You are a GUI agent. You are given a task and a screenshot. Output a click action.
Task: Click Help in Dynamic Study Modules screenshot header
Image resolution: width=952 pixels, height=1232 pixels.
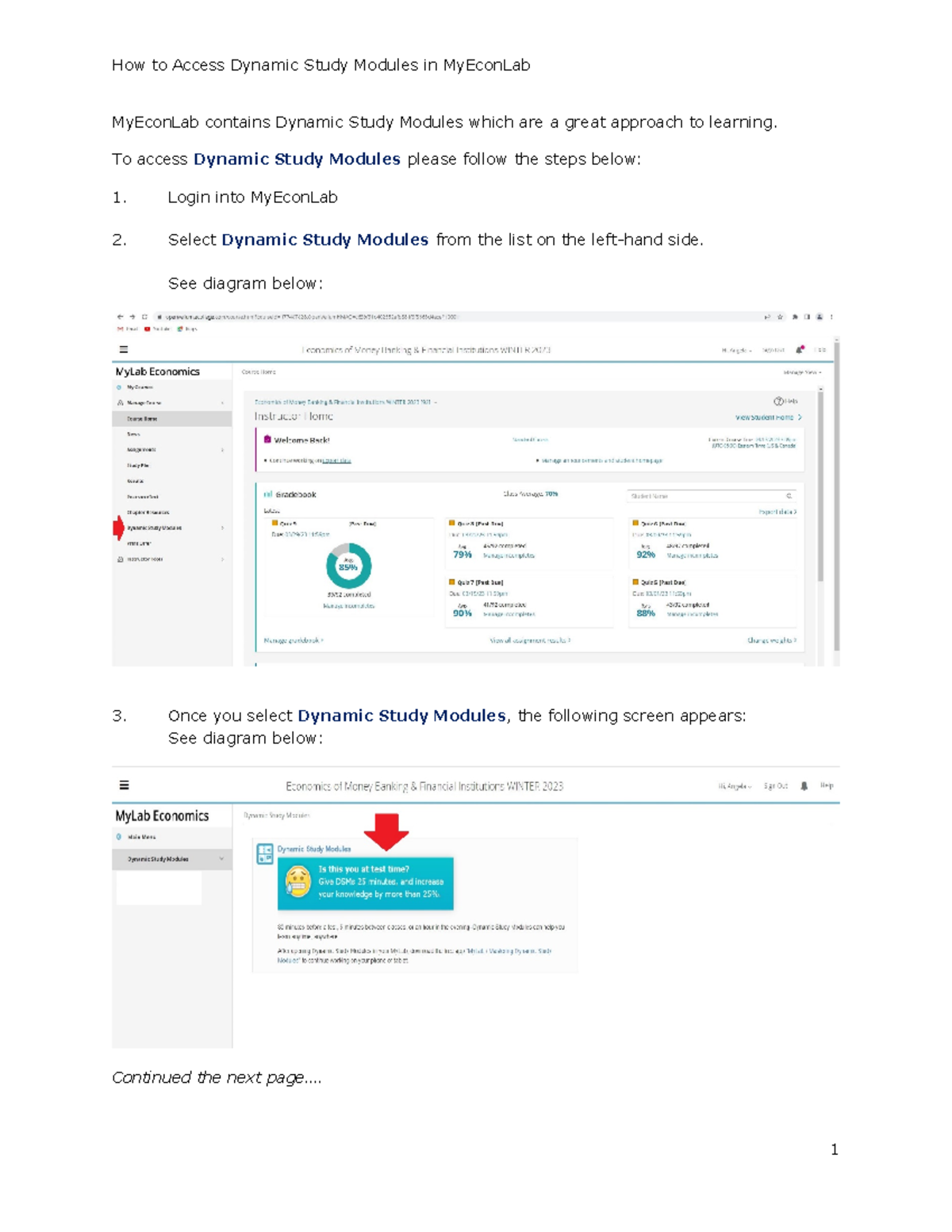pos(827,785)
